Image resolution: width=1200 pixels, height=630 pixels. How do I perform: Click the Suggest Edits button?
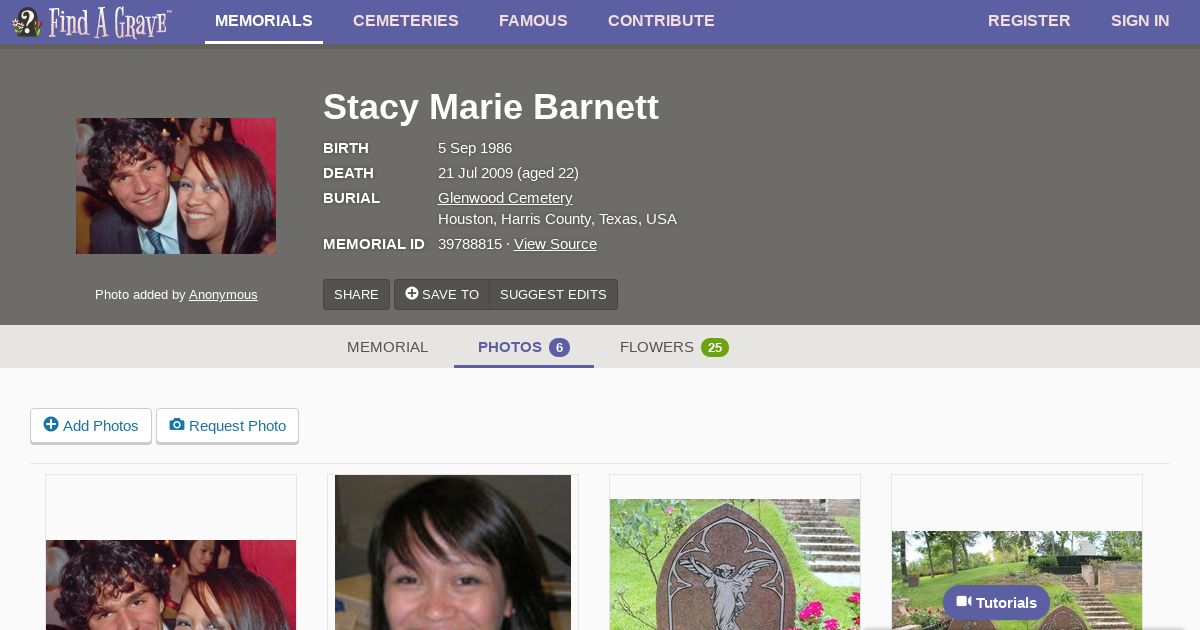click(x=553, y=294)
